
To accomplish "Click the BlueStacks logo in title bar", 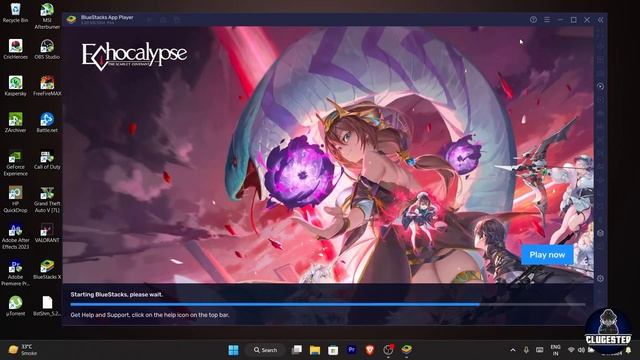I will click(x=71, y=19).
